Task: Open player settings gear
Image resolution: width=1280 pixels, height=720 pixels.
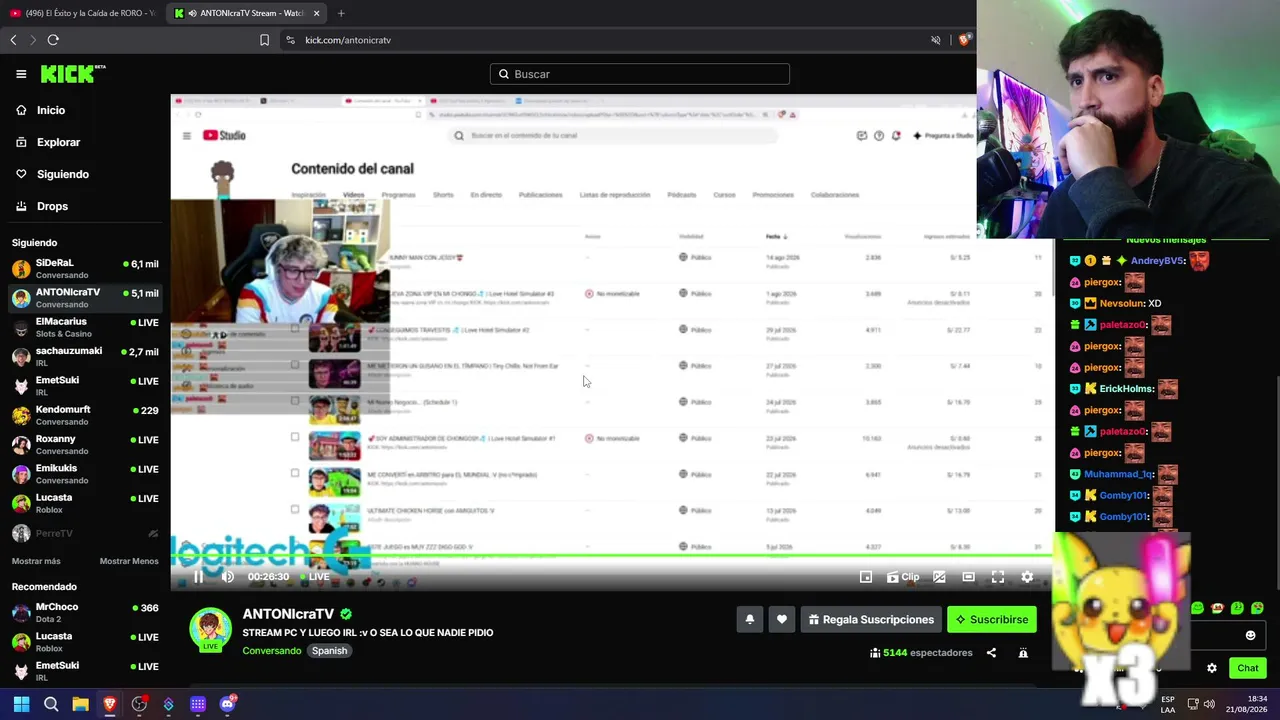Action: coord(1027,577)
